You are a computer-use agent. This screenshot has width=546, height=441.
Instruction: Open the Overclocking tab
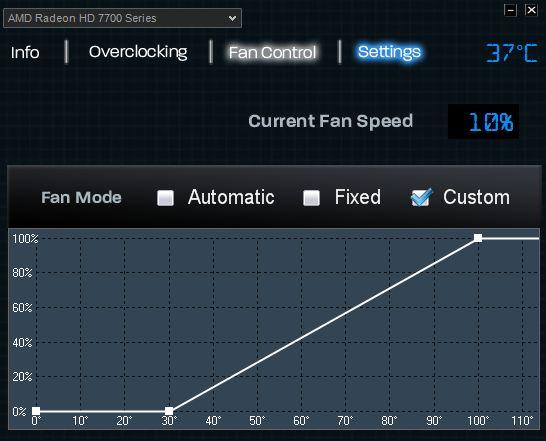138,52
